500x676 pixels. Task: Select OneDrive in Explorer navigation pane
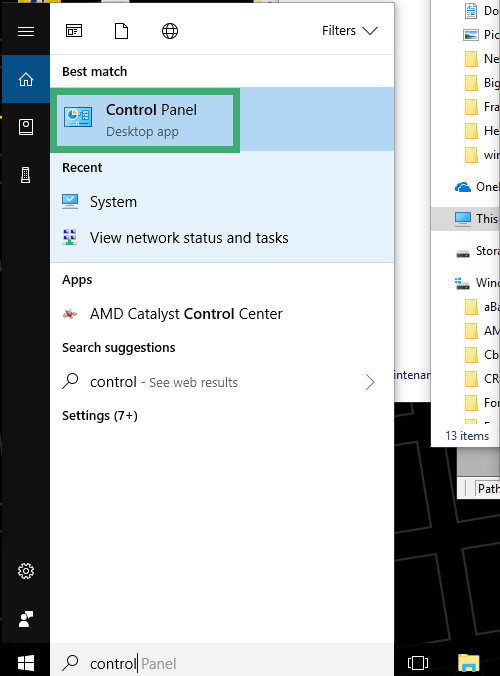477,187
